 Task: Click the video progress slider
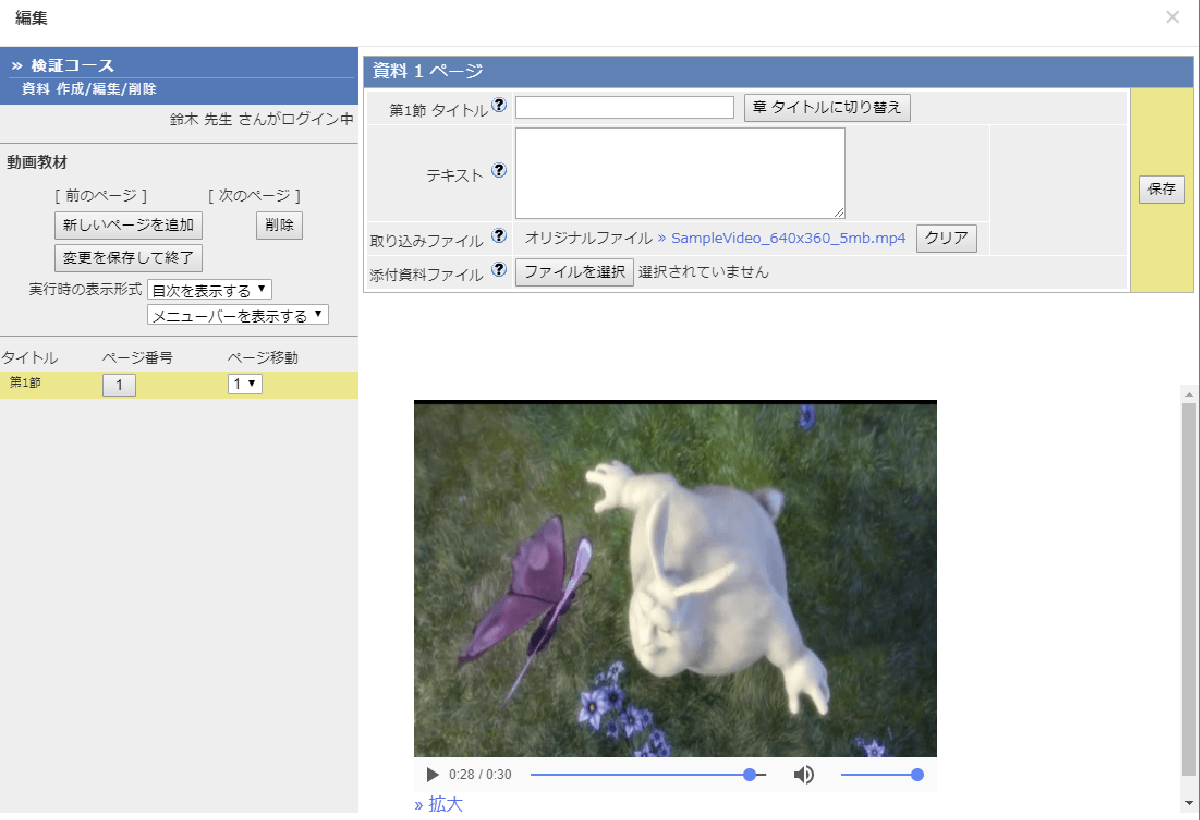point(648,775)
